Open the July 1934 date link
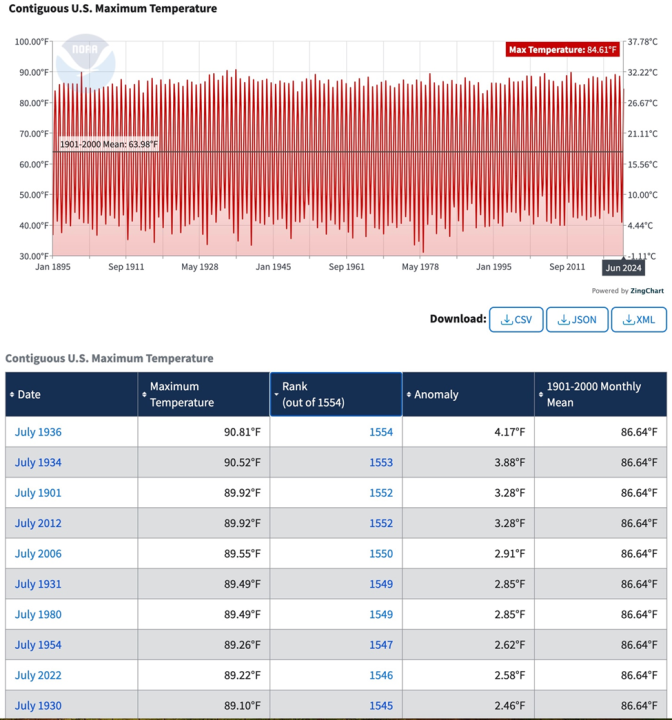 coord(38,462)
